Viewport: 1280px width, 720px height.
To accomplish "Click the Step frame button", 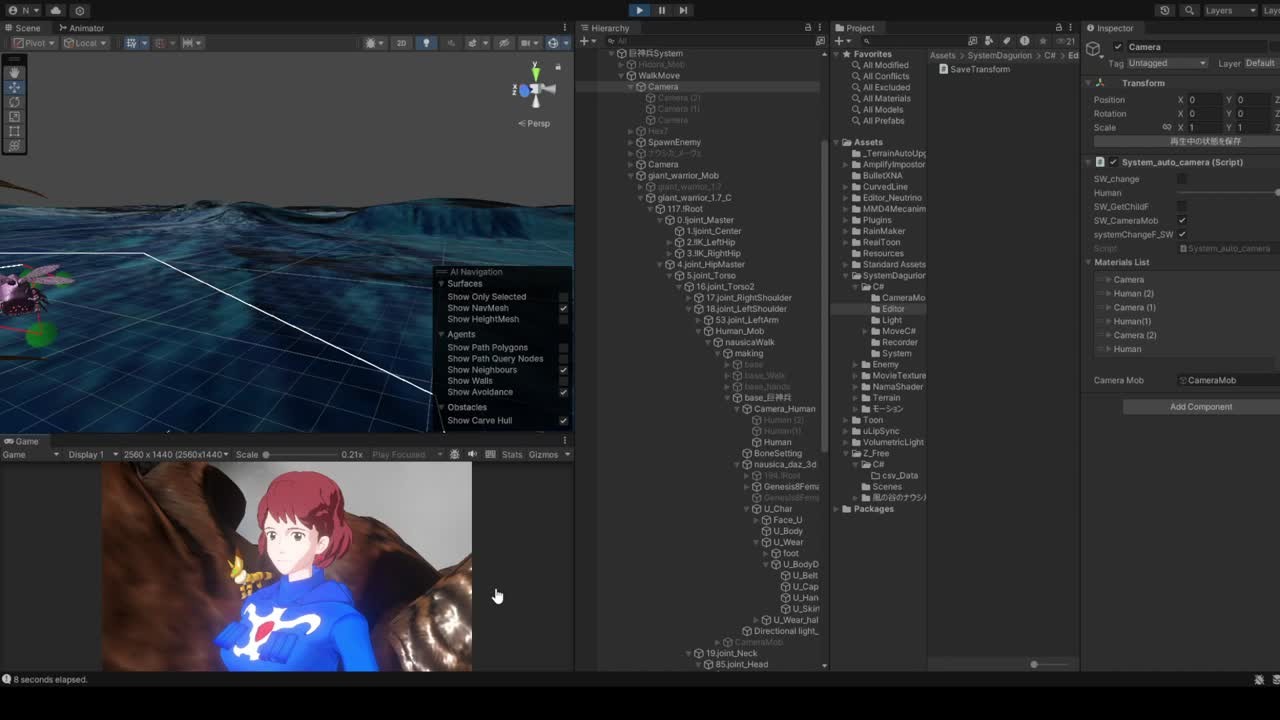I will click(683, 10).
